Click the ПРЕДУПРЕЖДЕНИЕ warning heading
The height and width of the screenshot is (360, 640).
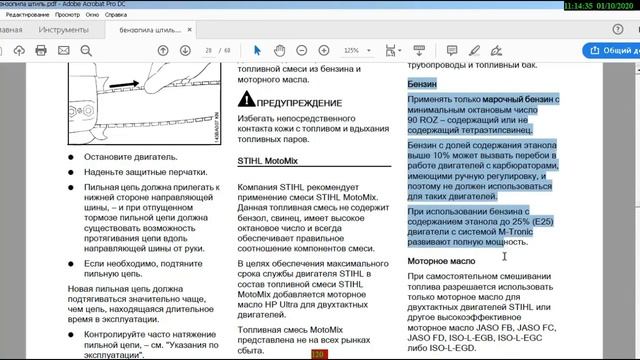299,103
